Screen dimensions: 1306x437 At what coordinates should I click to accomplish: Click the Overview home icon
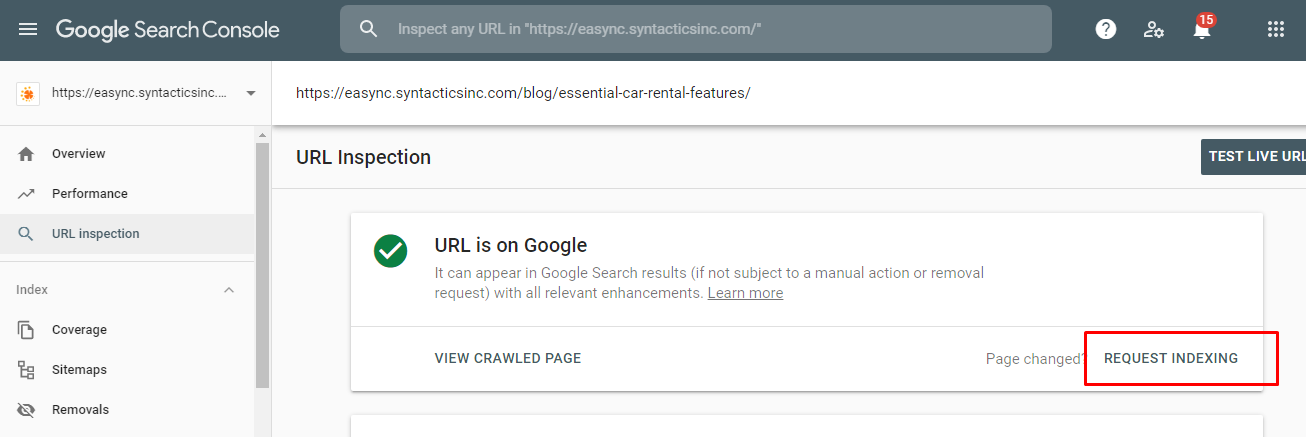pos(26,154)
